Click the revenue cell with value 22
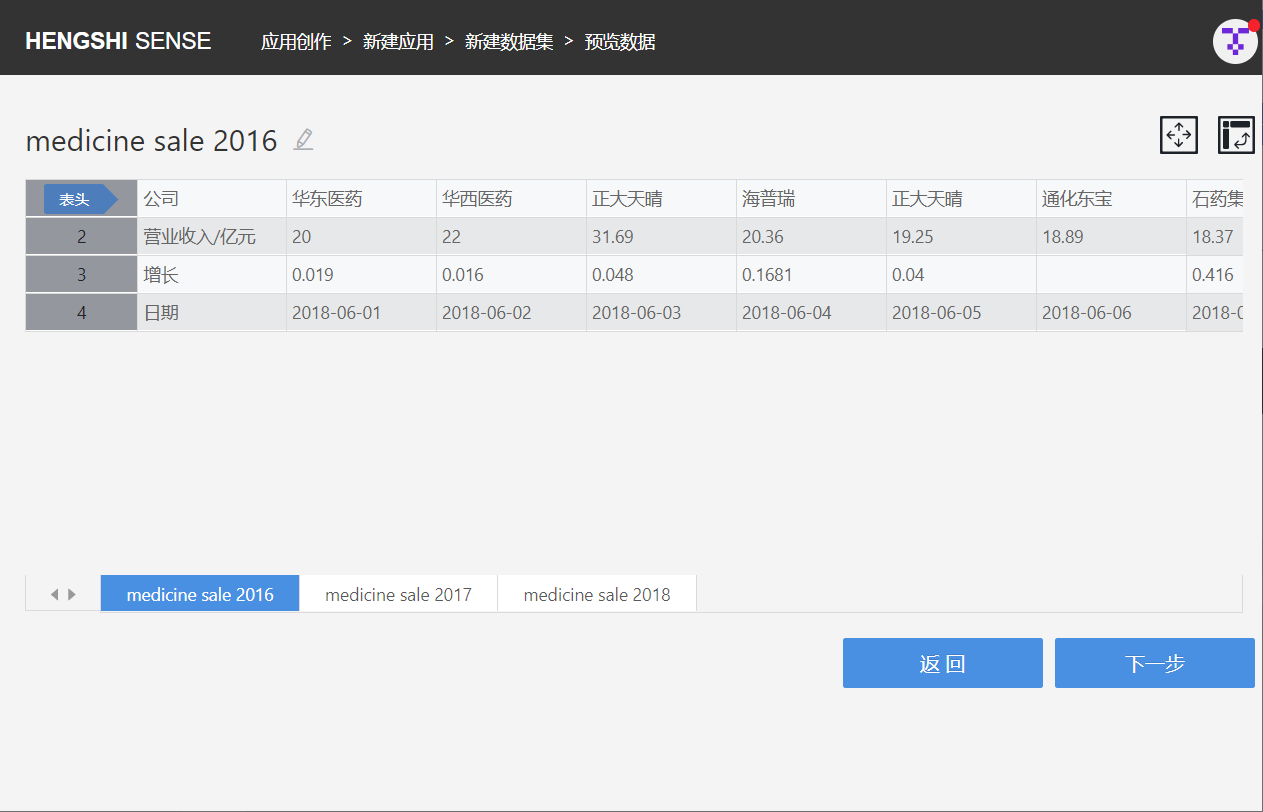1263x812 pixels. 511,237
